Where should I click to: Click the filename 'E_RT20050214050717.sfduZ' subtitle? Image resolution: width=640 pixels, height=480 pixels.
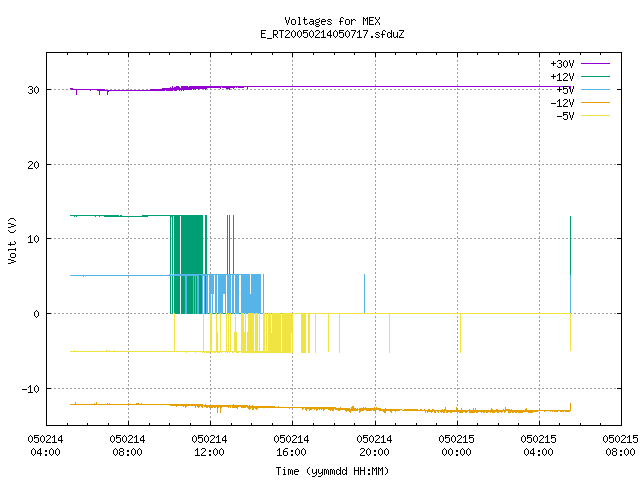point(332,34)
